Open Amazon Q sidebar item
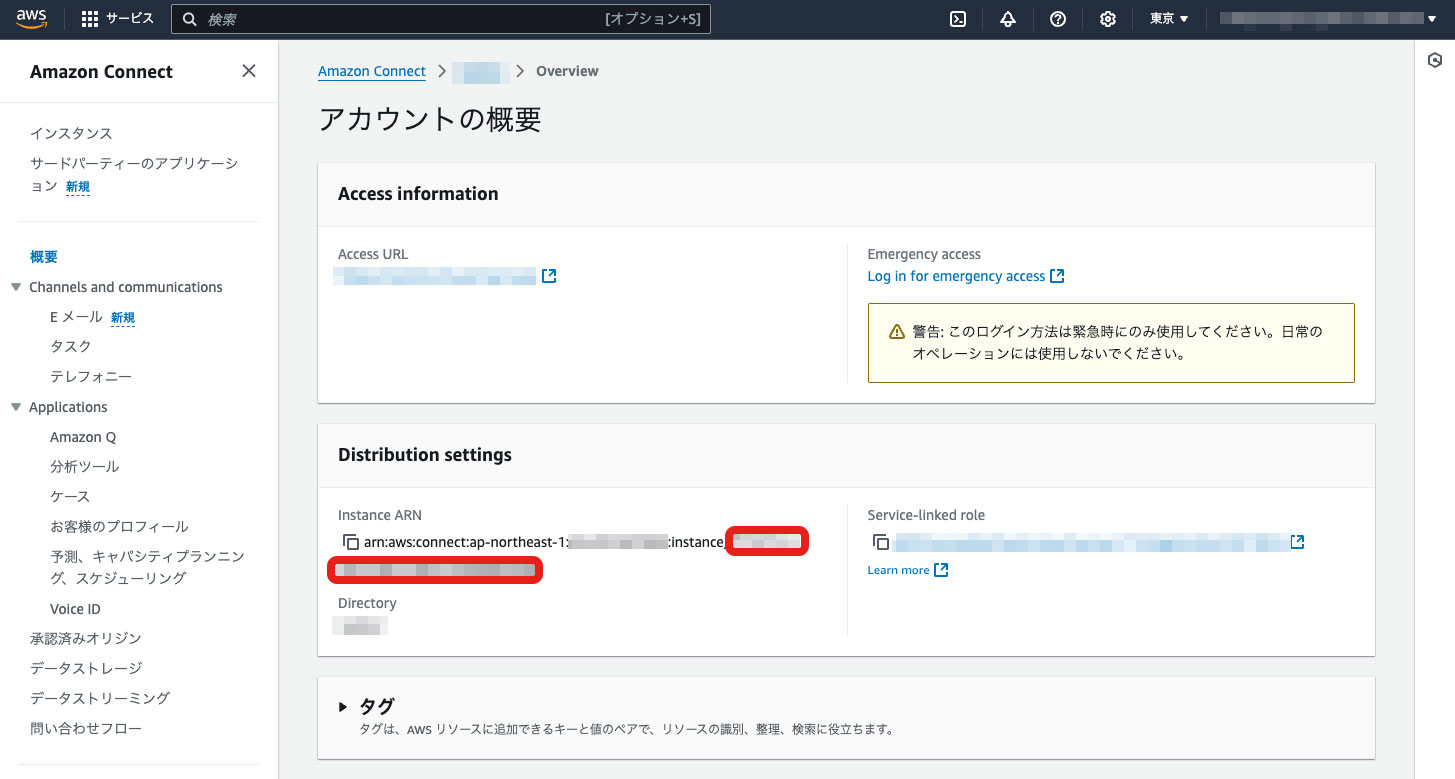Image resolution: width=1455 pixels, height=779 pixels. [x=83, y=437]
